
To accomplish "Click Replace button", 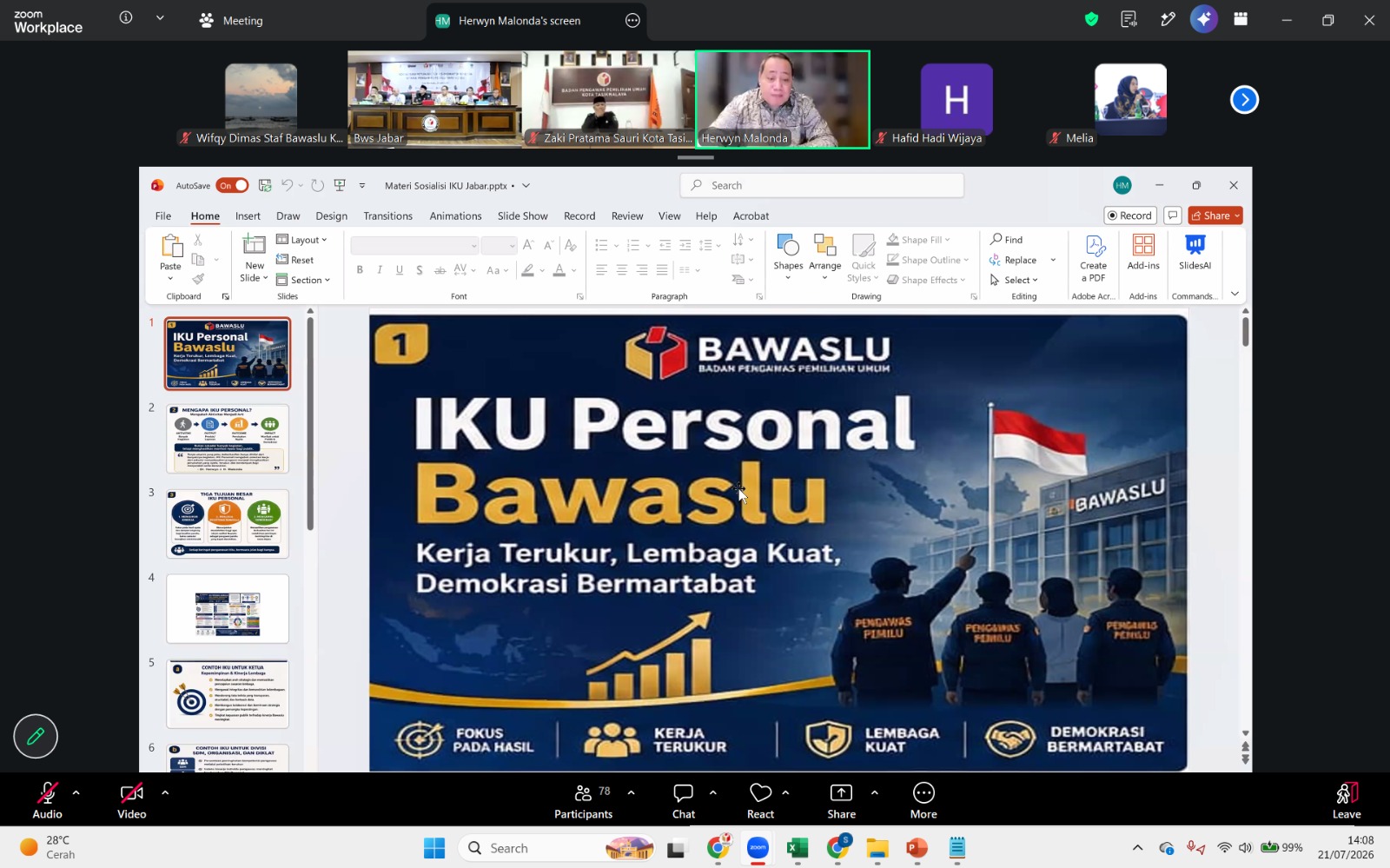I will [1013, 260].
